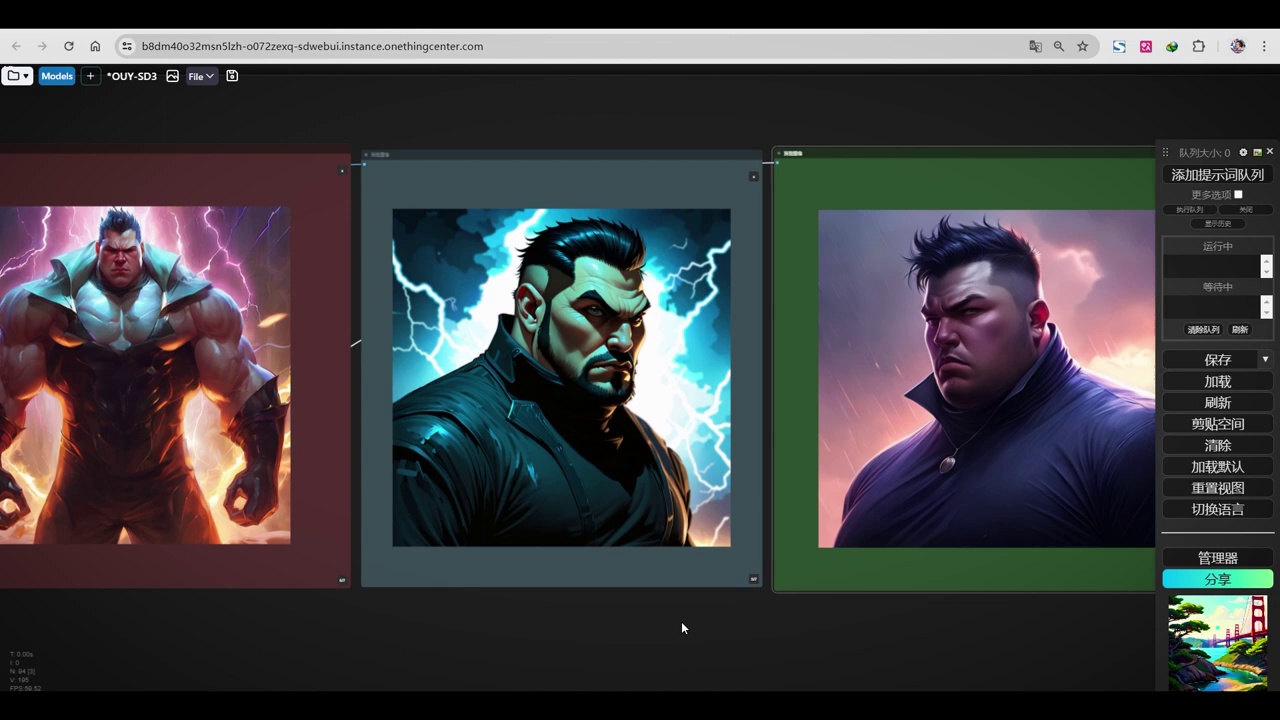The image size is (1280, 720).
Task: Go forward in browser history
Action: [42, 46]
